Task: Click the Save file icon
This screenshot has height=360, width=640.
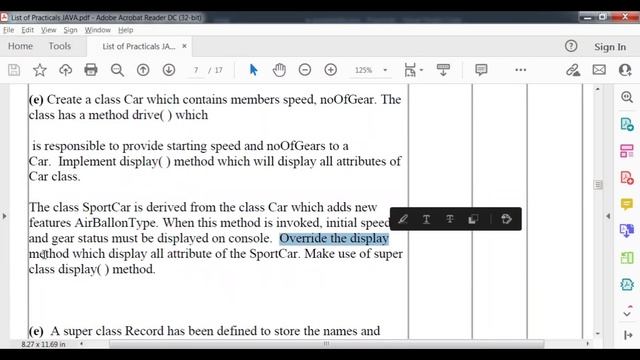Action: coord(14,70)
